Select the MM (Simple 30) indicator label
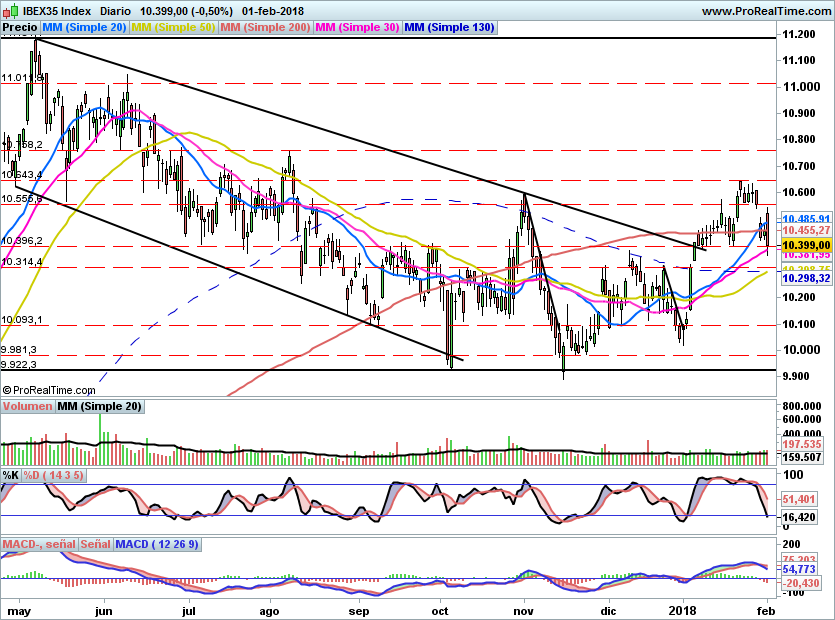Screen dimensions: 835x620 (x=357, y=28)
